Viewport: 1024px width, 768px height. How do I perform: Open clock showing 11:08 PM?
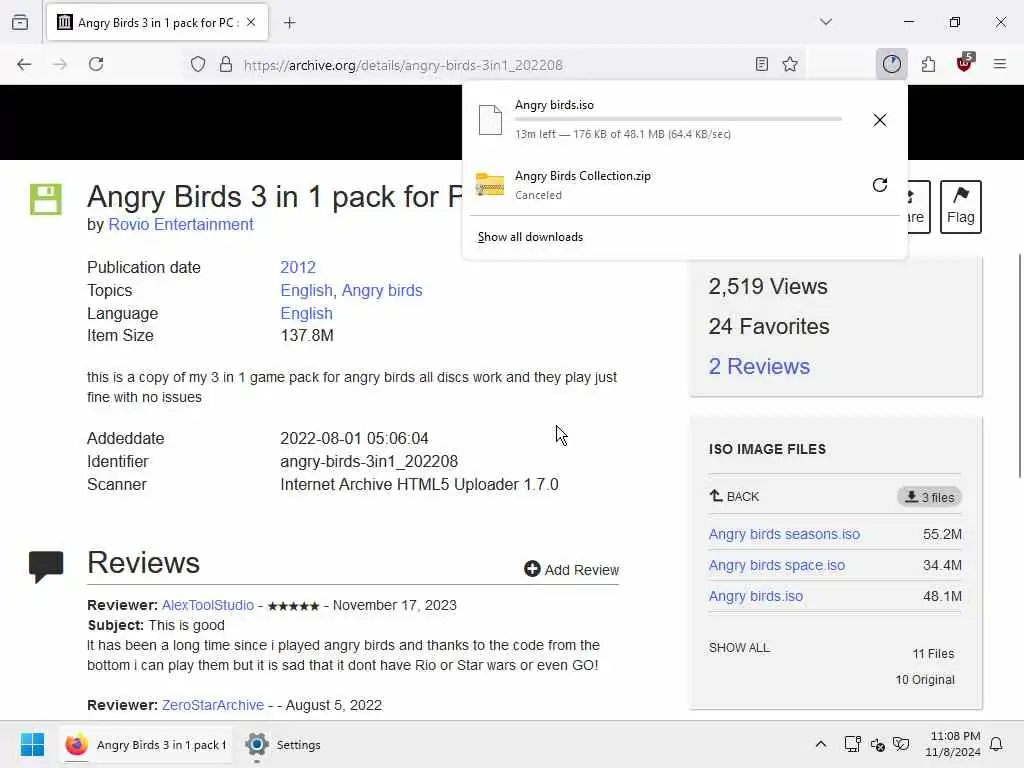953,744
